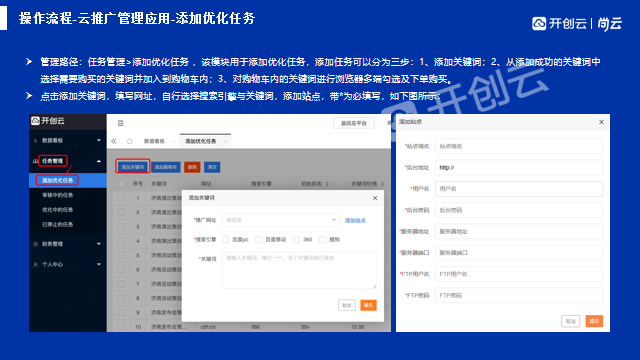
Task: Check the 搜狗 search engine box
Action: coord(322,240)
